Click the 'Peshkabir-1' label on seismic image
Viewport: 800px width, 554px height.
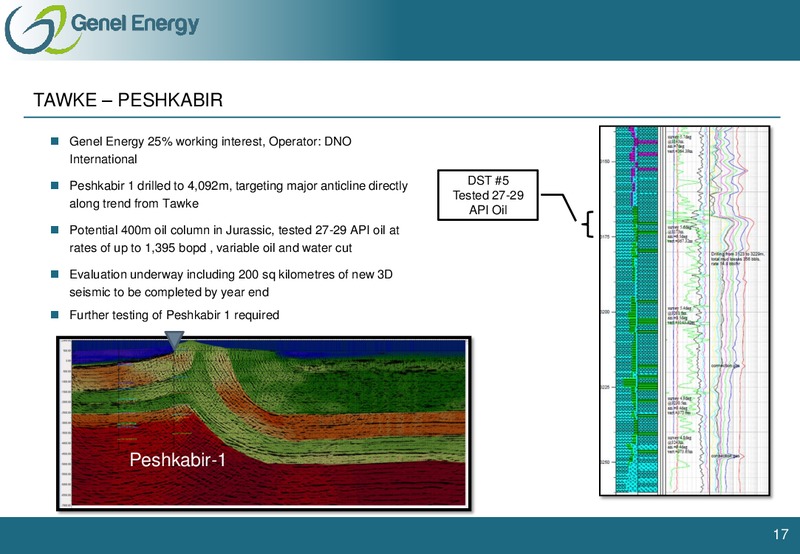click(178, 460)
